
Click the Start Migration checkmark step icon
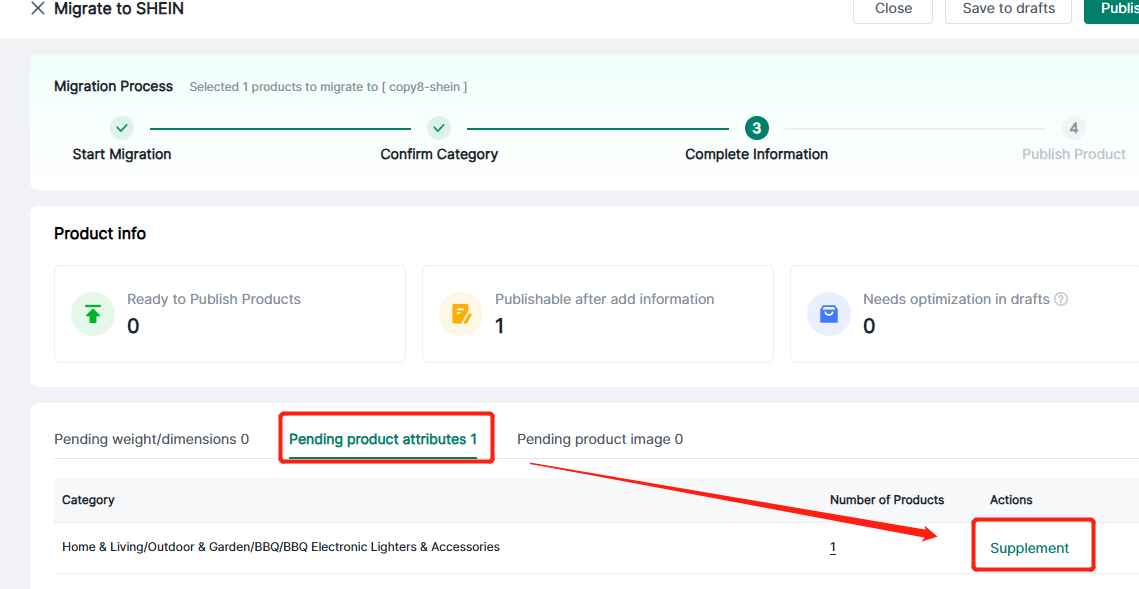(122, 128)
